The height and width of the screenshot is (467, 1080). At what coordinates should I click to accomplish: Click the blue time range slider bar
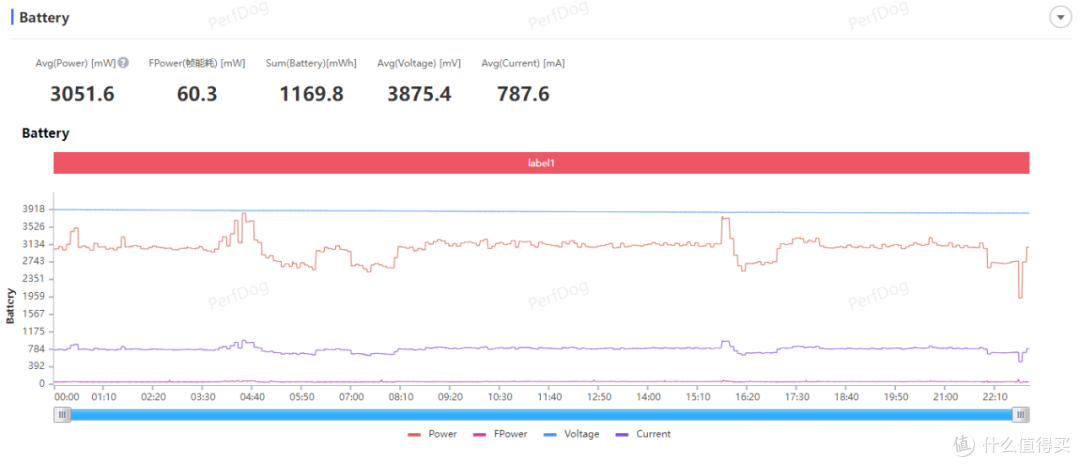point(541,414)
